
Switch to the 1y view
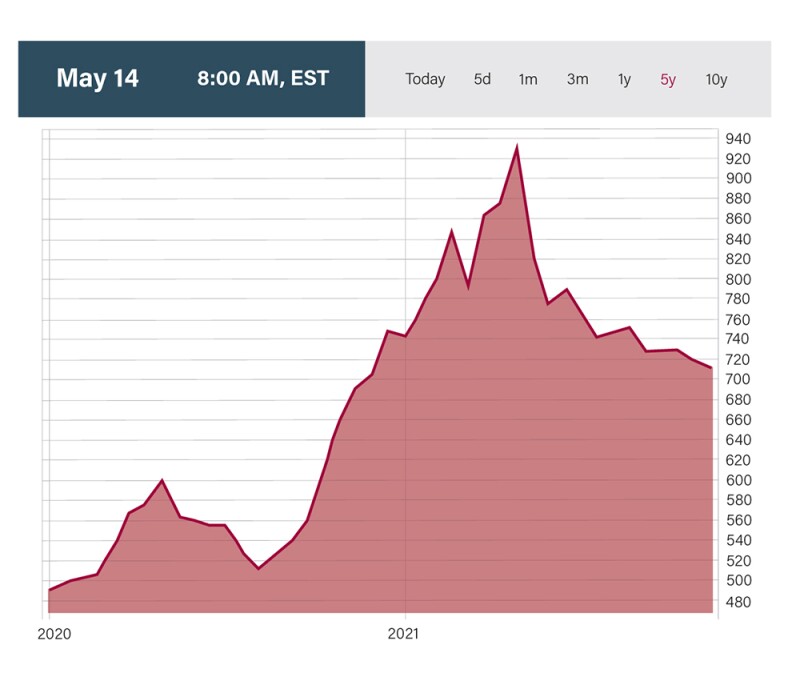point(624,80)
